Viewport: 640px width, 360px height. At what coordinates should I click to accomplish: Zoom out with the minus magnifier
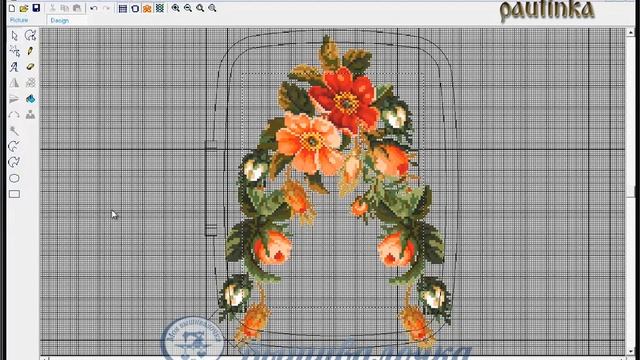click(188, 8)
